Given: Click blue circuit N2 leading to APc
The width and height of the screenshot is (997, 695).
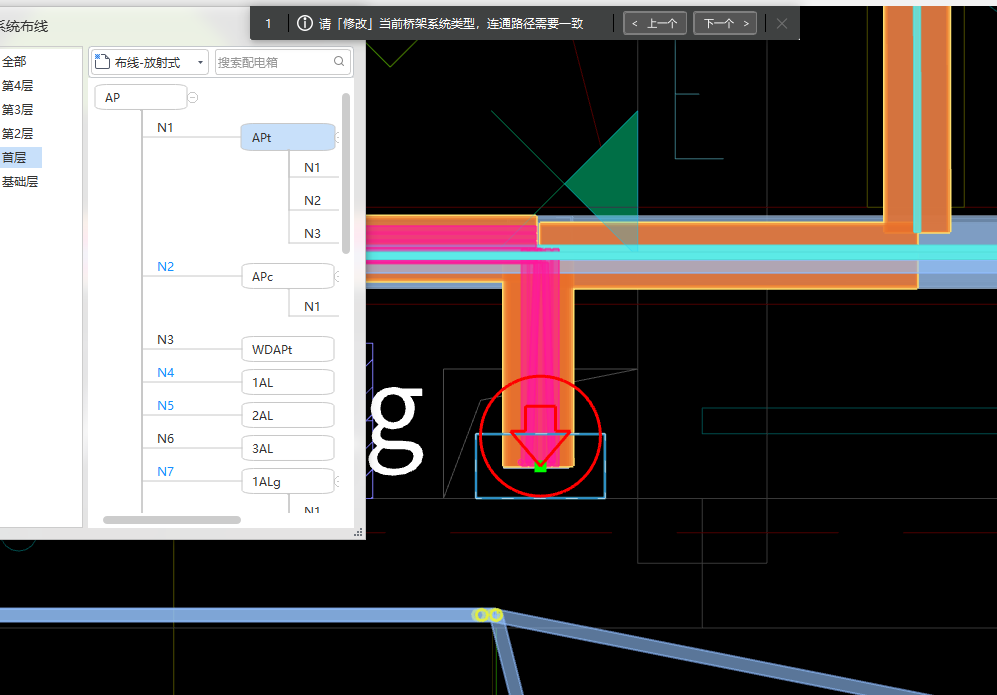Looking at the screenshot, I should (x=165, y=267).
